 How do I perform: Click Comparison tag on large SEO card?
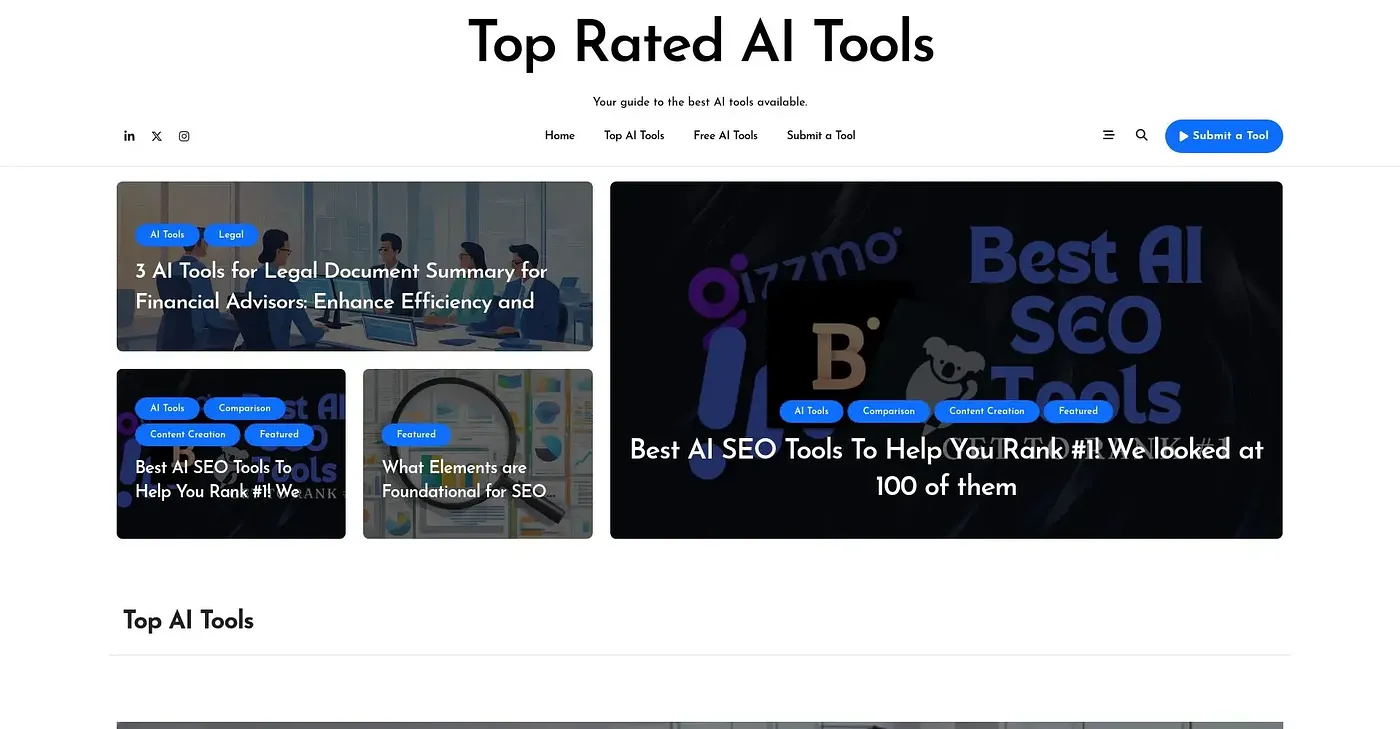pyautogui.click(x=889, y=411)
